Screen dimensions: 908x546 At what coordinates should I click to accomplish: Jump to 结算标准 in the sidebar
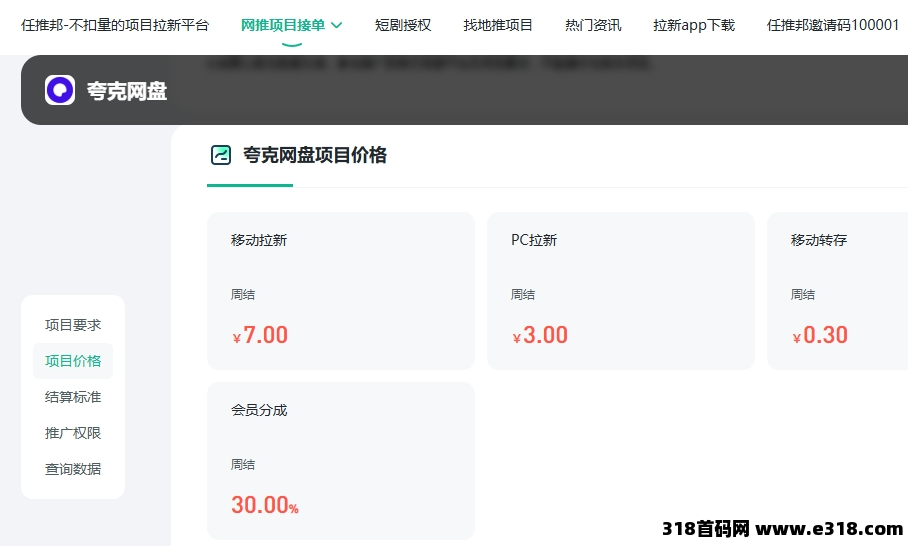(x=73, y=397)
